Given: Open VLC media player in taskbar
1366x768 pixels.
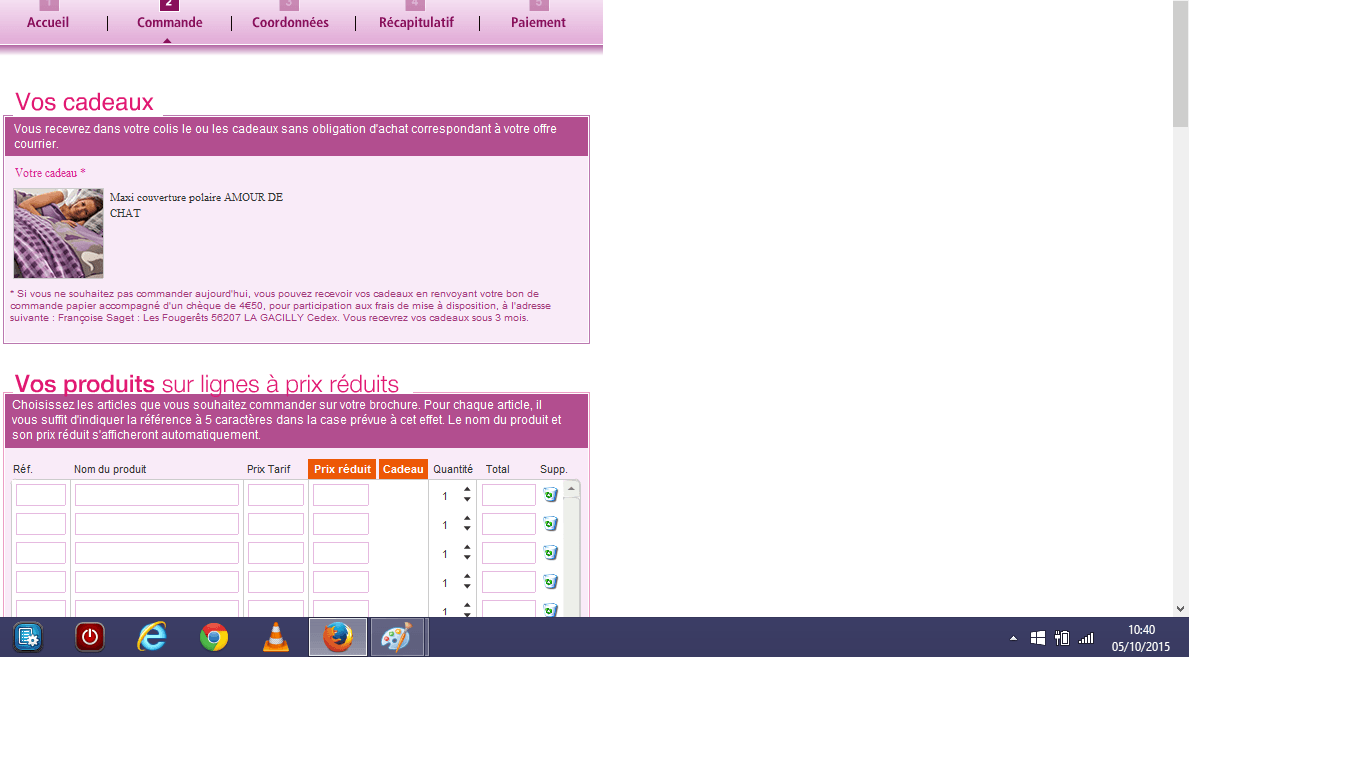Looking at the screenshot, I should (276, 637).
